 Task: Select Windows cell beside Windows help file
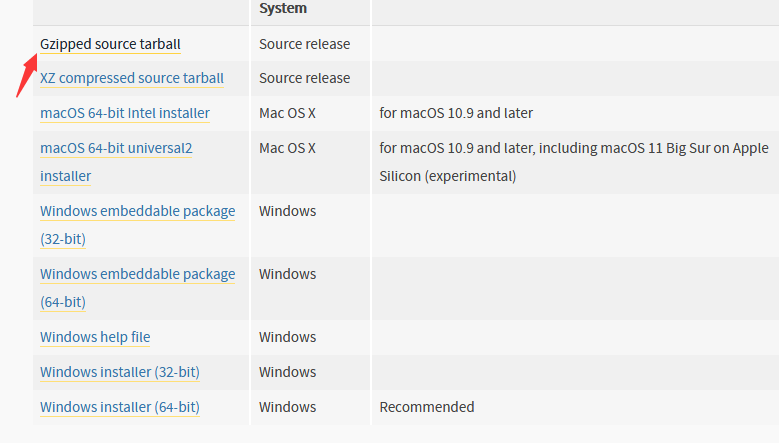click(x=287, y=337)
